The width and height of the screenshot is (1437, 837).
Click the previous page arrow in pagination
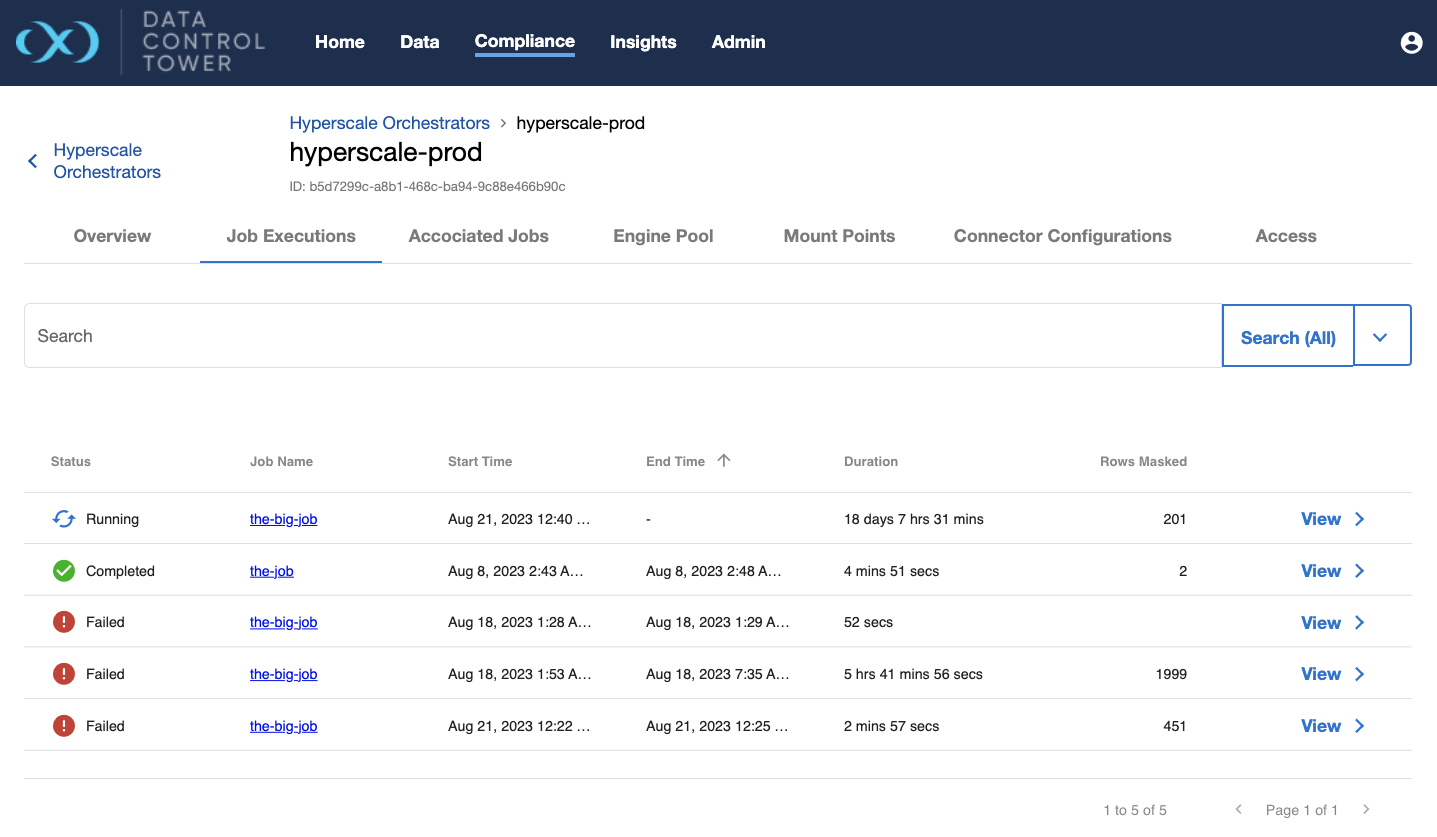[1239, 809]
